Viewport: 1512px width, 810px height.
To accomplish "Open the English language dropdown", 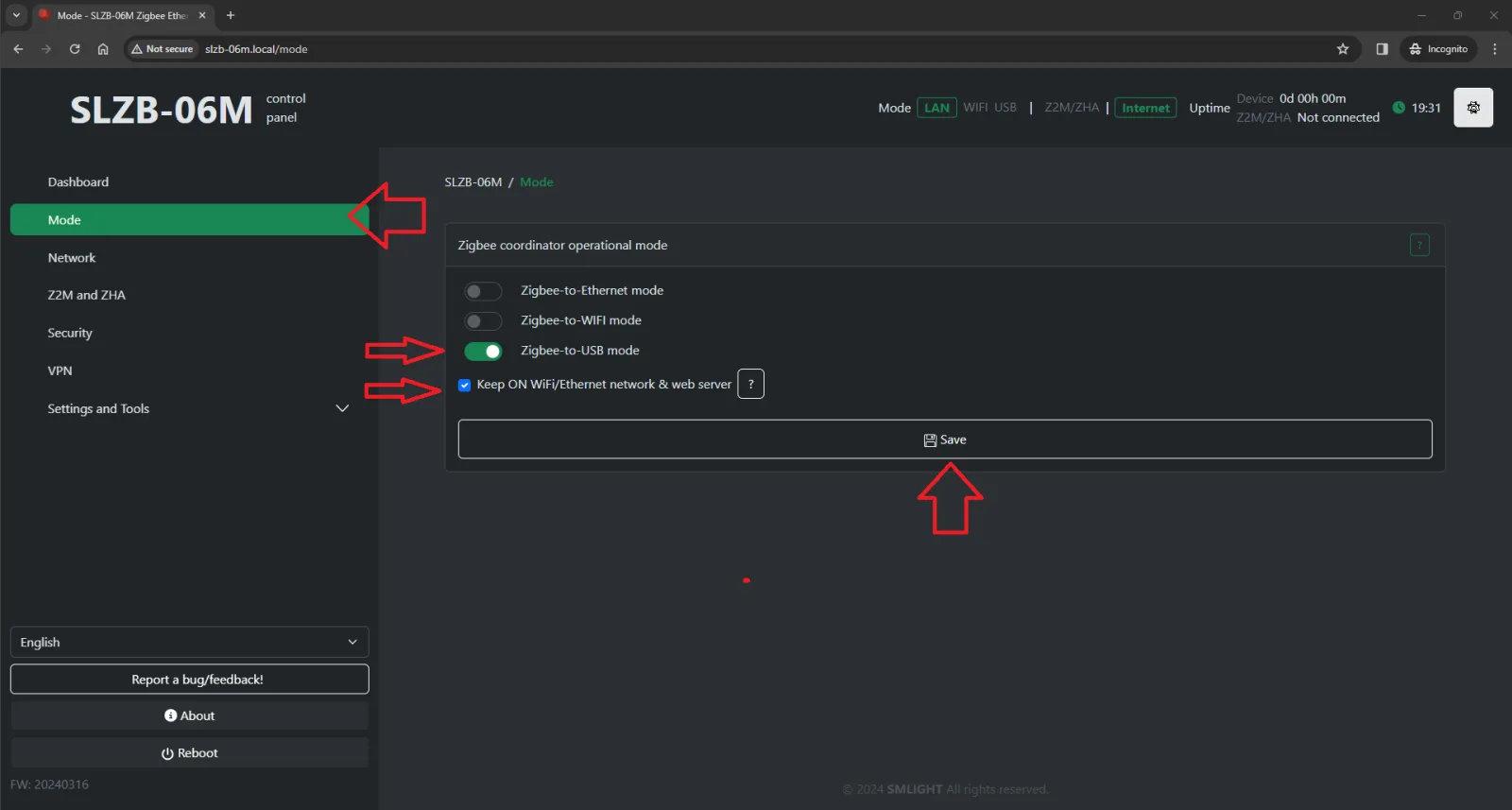I will (189, 643).
